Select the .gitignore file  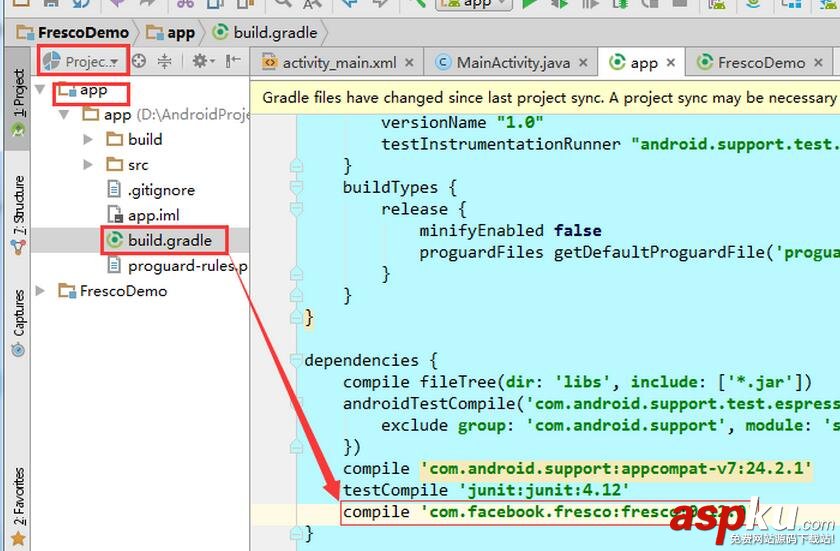tap(160, 190)
